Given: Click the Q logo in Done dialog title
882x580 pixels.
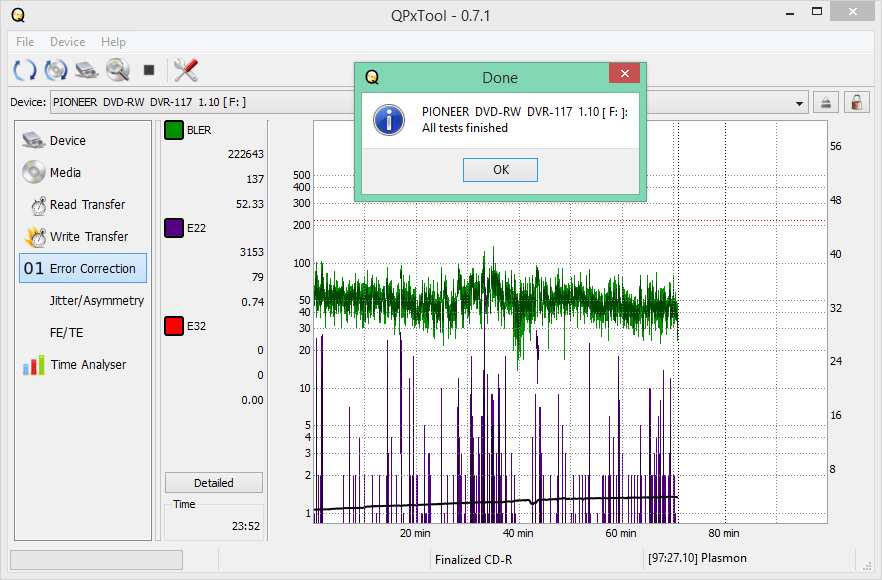Looking at the screenshot, I should [372, 77].
